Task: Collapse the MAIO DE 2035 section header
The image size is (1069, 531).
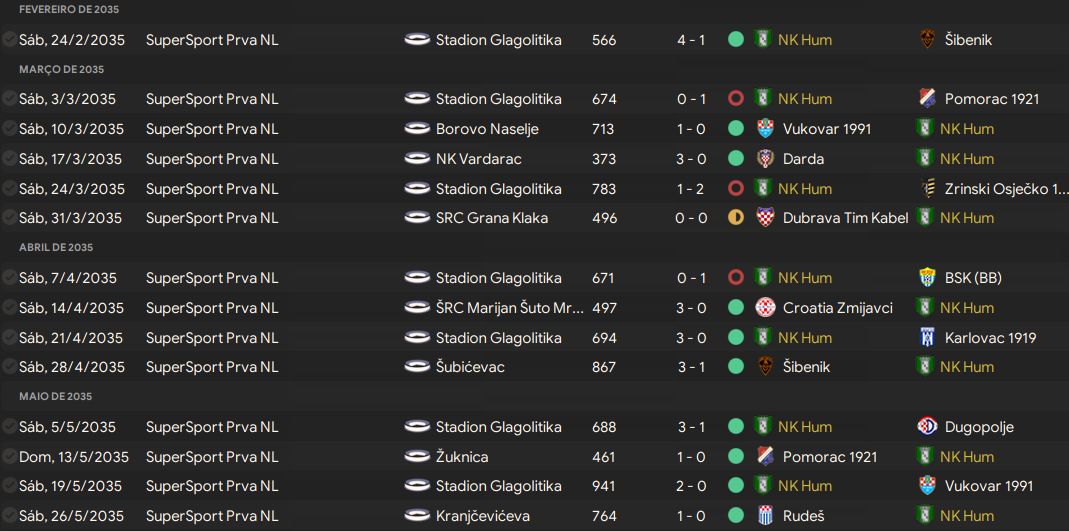Action: tap(55, 396)
